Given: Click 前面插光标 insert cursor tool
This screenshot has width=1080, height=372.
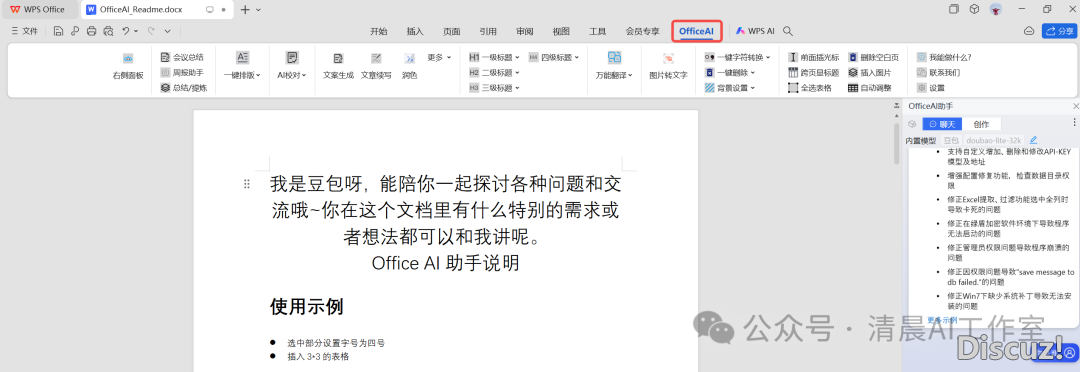Looking at the screenshot, I should (813, 57).
